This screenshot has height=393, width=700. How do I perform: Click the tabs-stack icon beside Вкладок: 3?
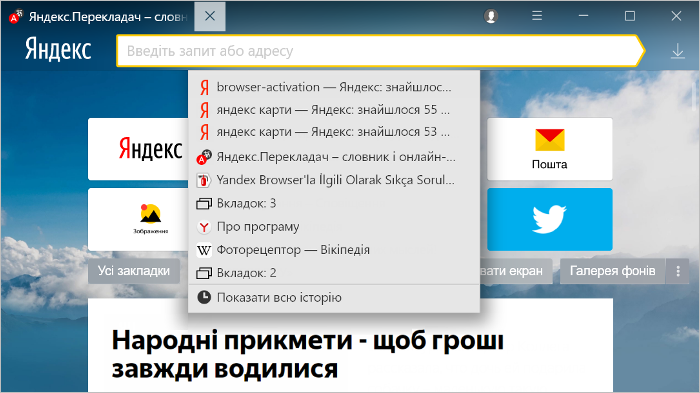tap(204, 204)
